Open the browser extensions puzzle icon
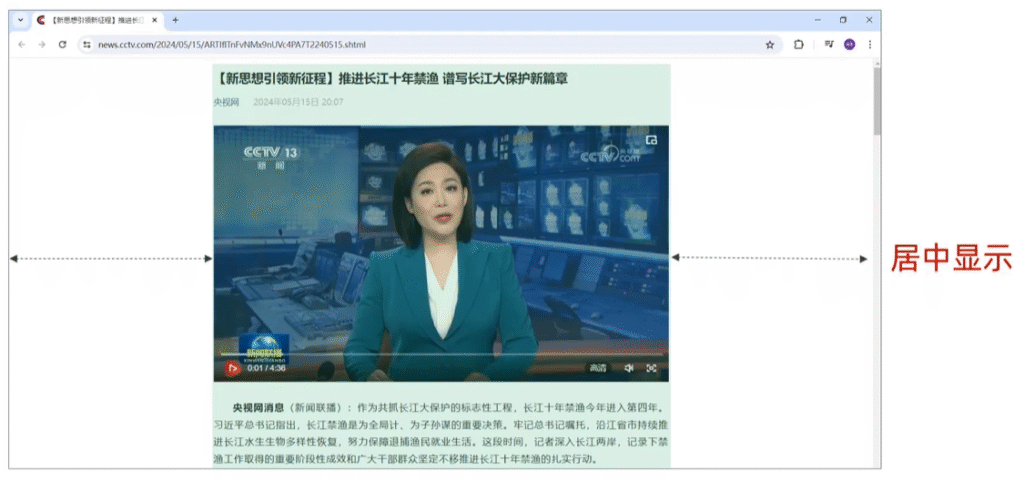The height and width of the screenshot is (481, 1024). pos(799,45)
